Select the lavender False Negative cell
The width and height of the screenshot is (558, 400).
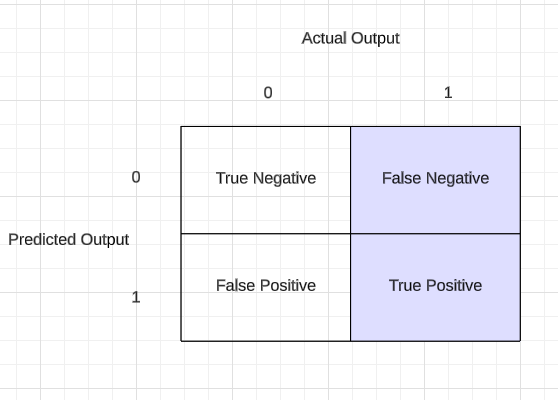[x=436, y=180]
